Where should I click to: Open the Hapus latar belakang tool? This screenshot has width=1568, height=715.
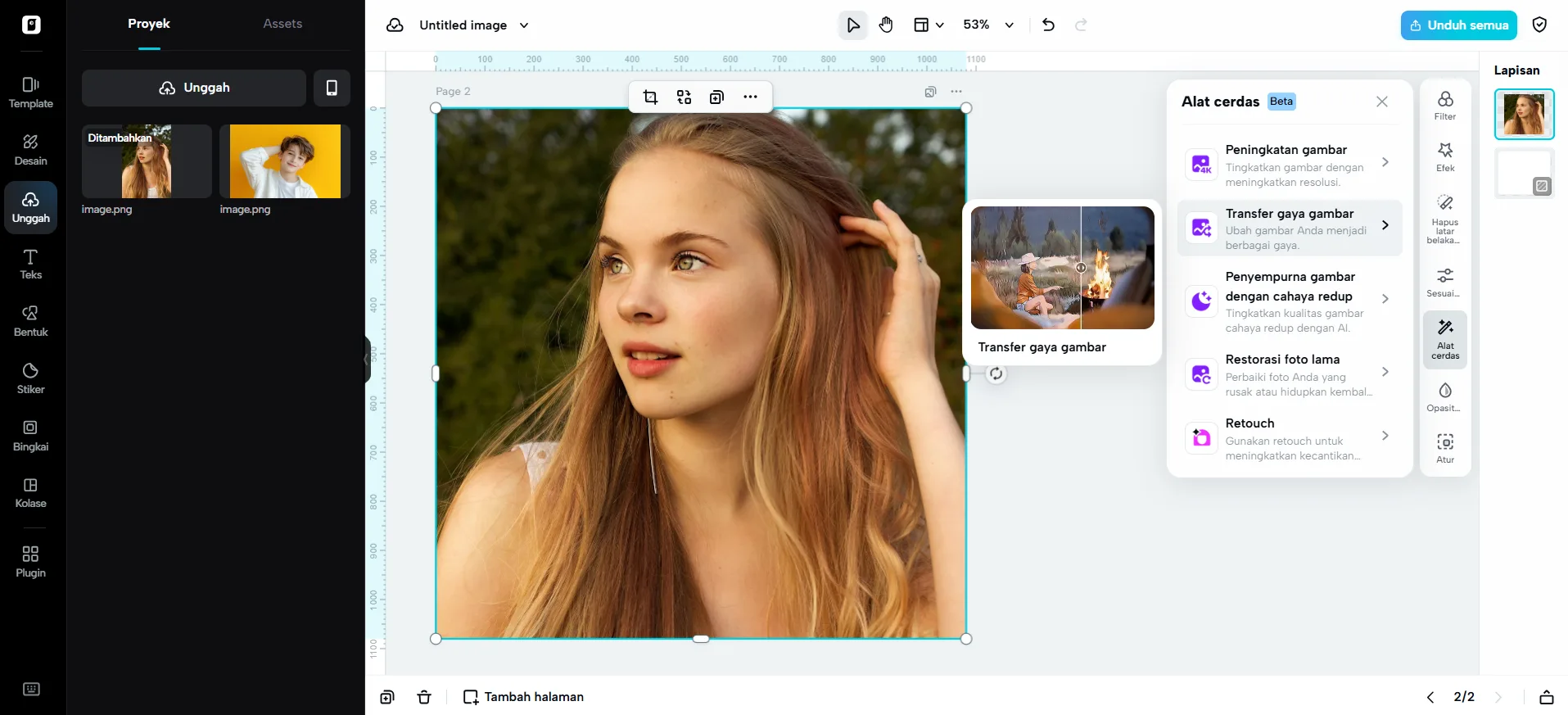[1444, 219]
